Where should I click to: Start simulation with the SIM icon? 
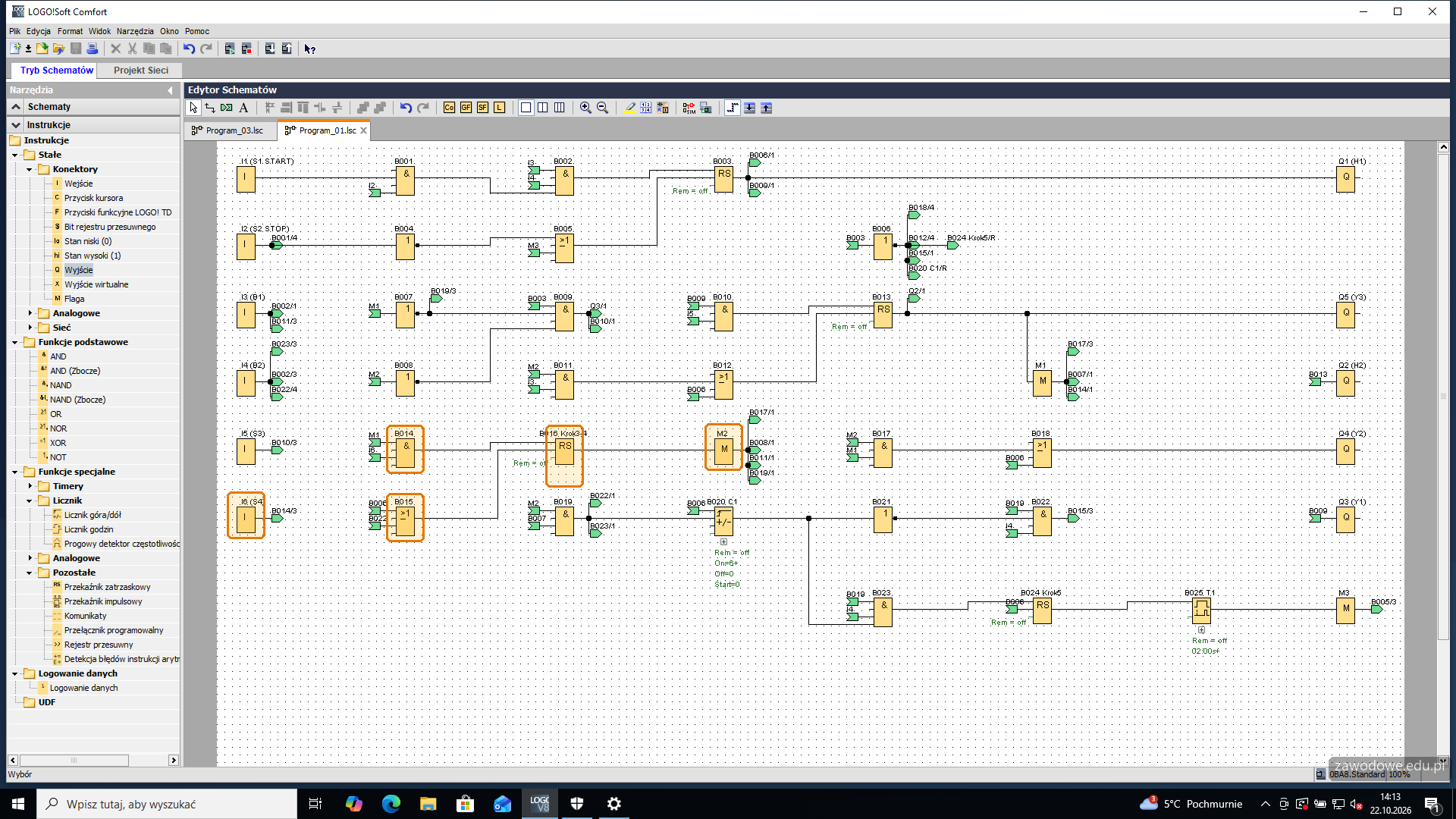coord(689,108)
